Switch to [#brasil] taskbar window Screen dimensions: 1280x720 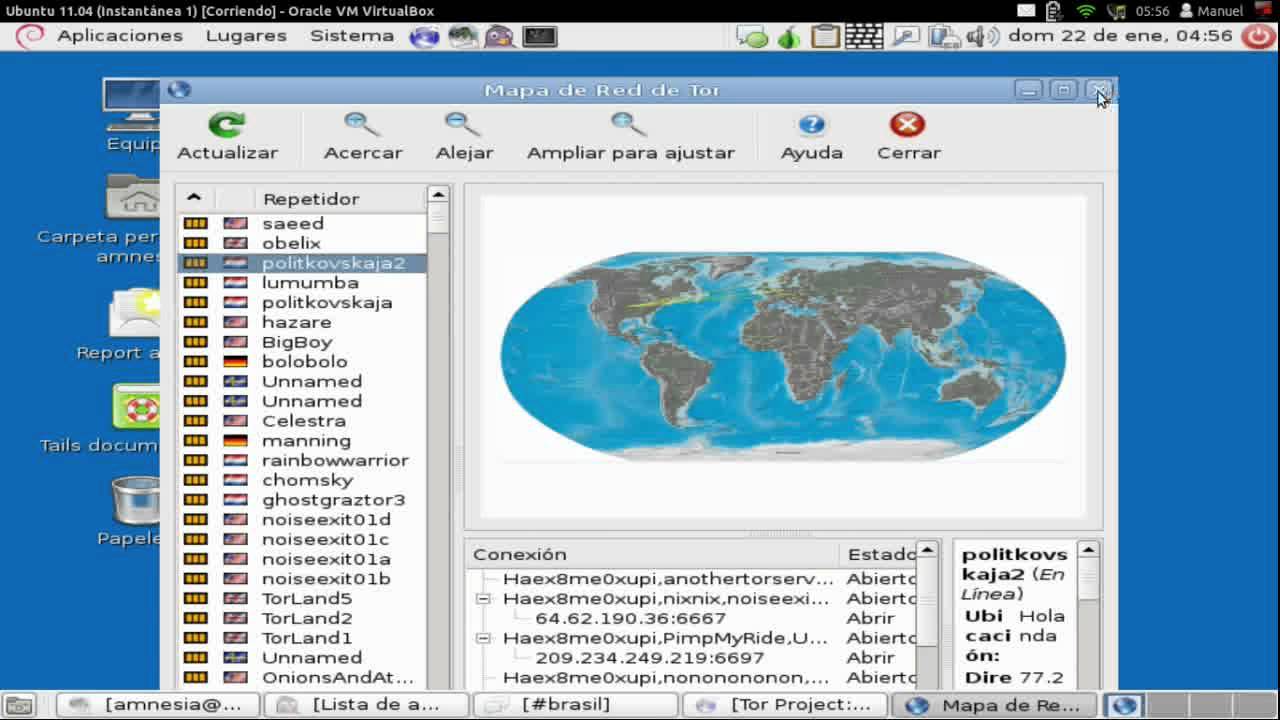[576, 705]
